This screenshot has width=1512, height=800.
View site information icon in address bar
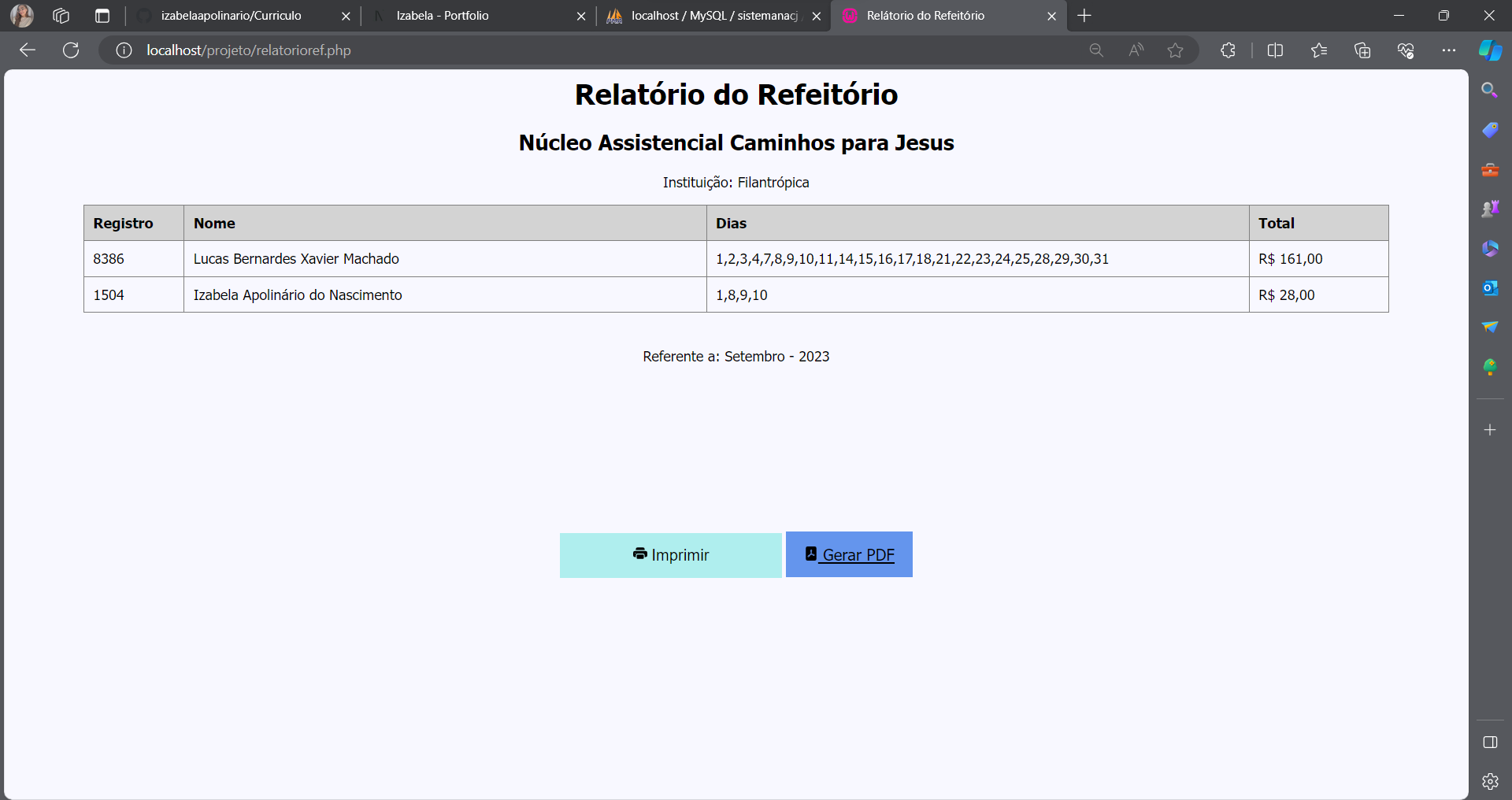pyautogui.click(x=124, y=50)
